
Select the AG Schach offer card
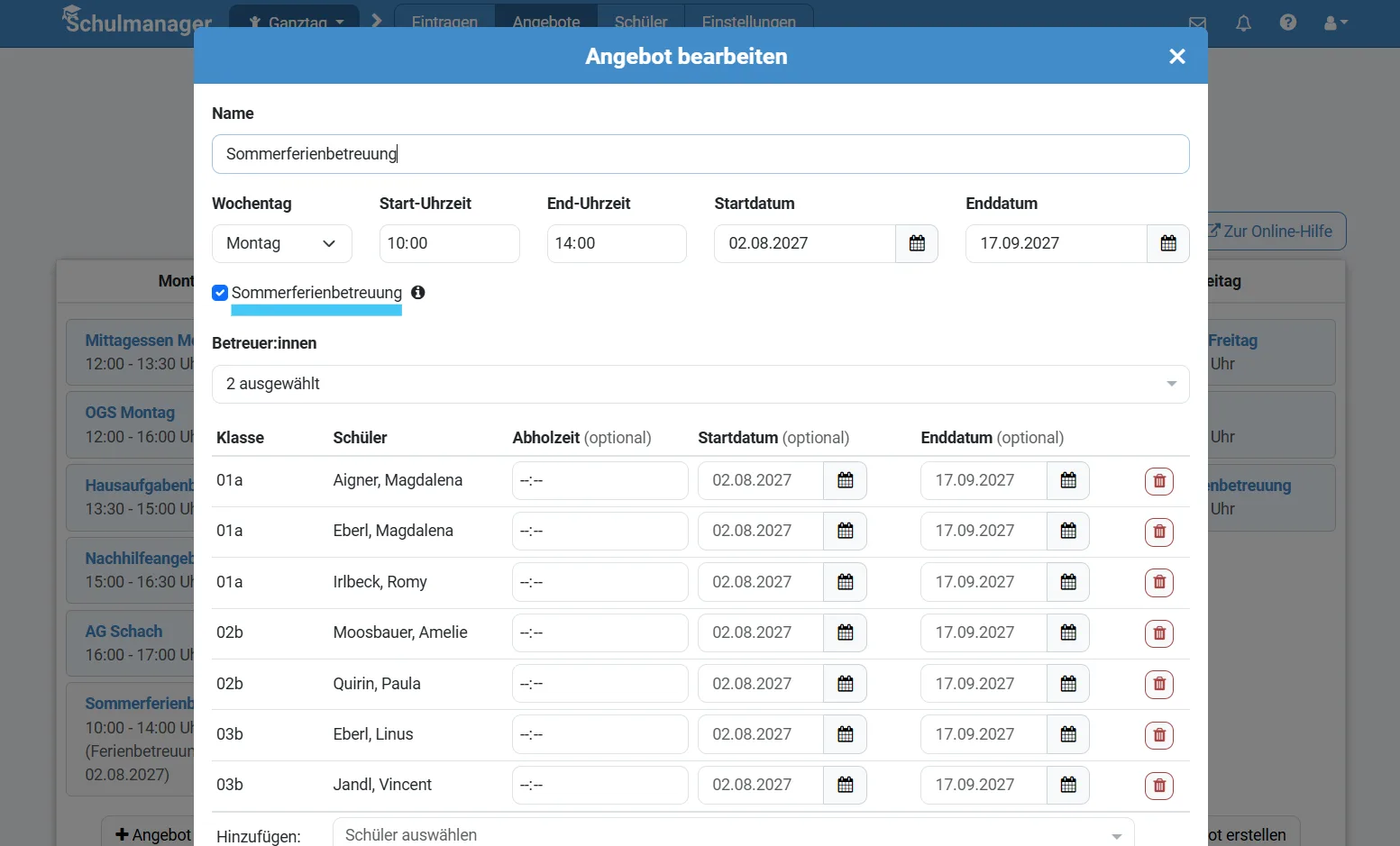pos(131,643)
